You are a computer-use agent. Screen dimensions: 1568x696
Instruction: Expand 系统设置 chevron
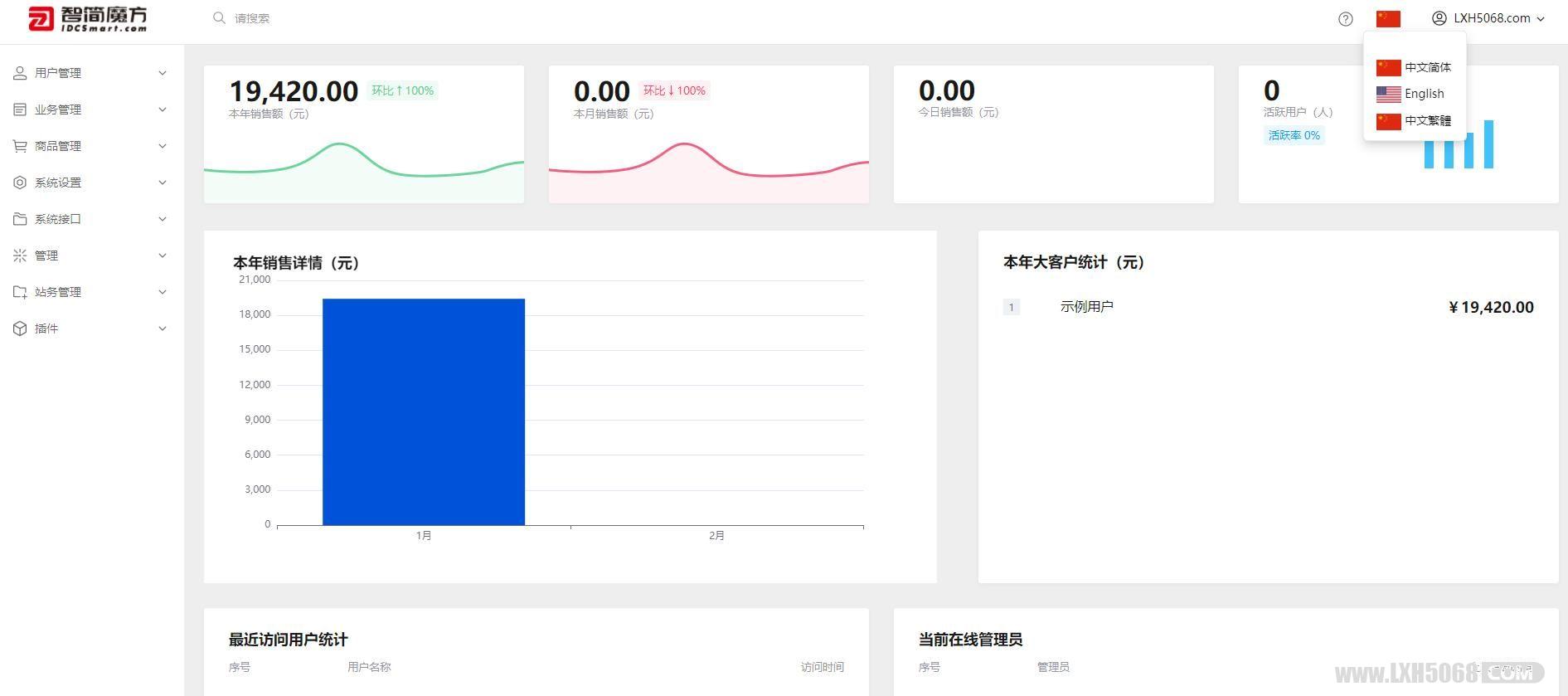[163, 183]
